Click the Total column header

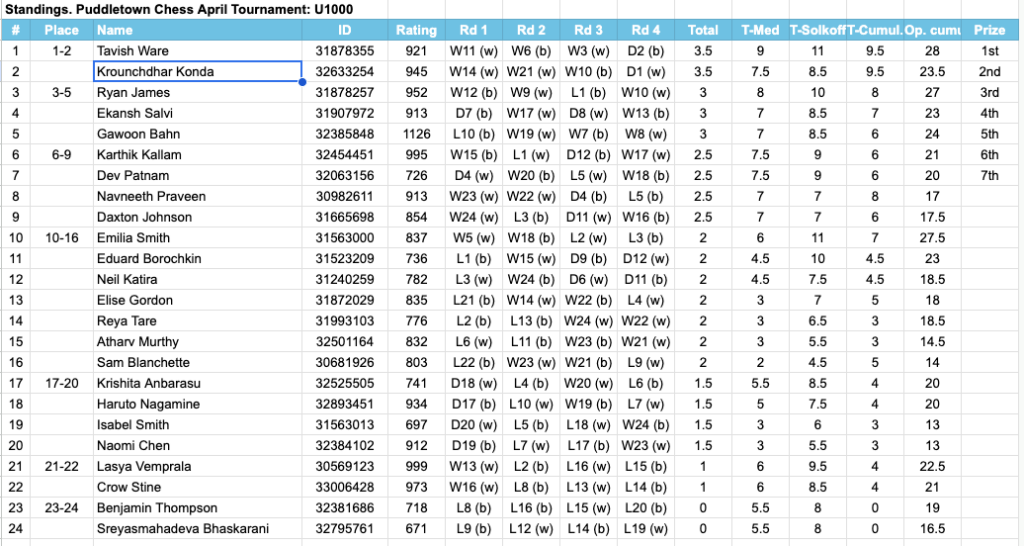(703, 30)
